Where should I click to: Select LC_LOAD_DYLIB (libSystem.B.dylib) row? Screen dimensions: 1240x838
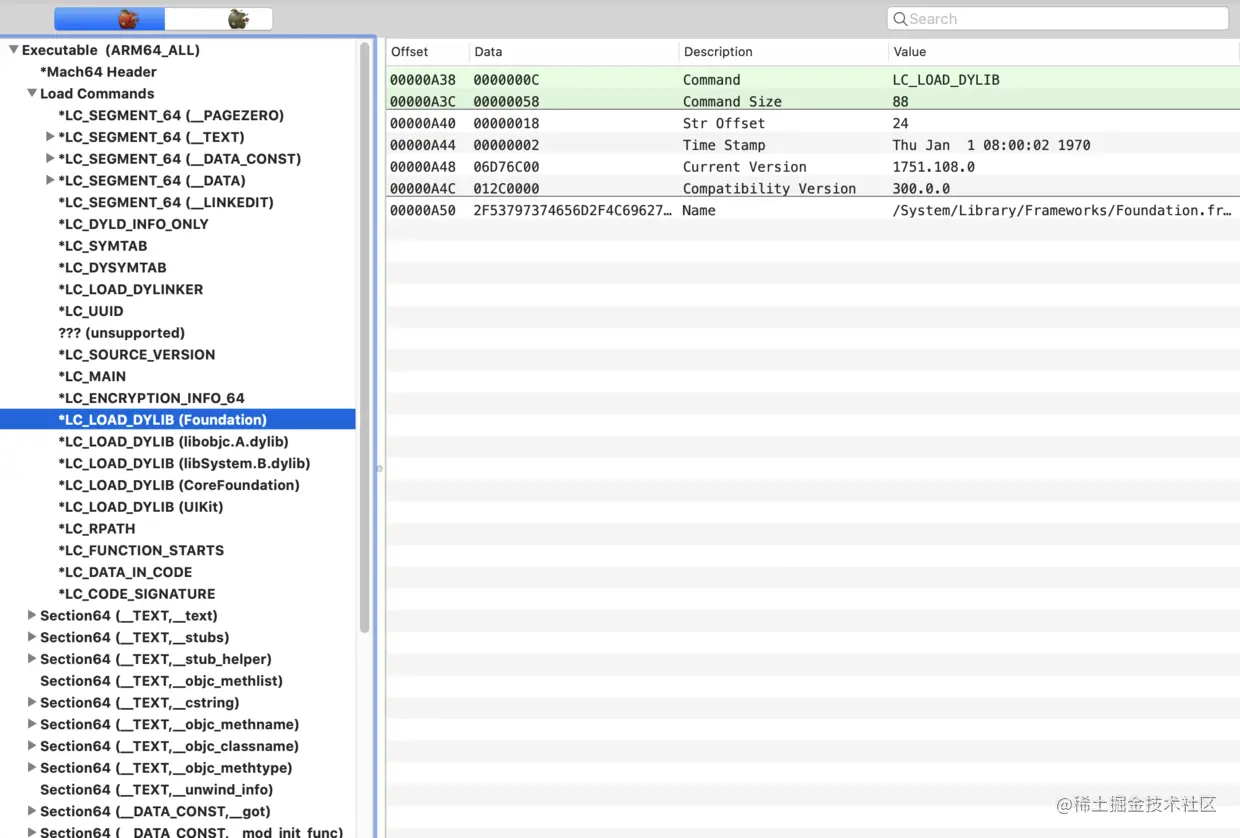[x=185, y=464]
